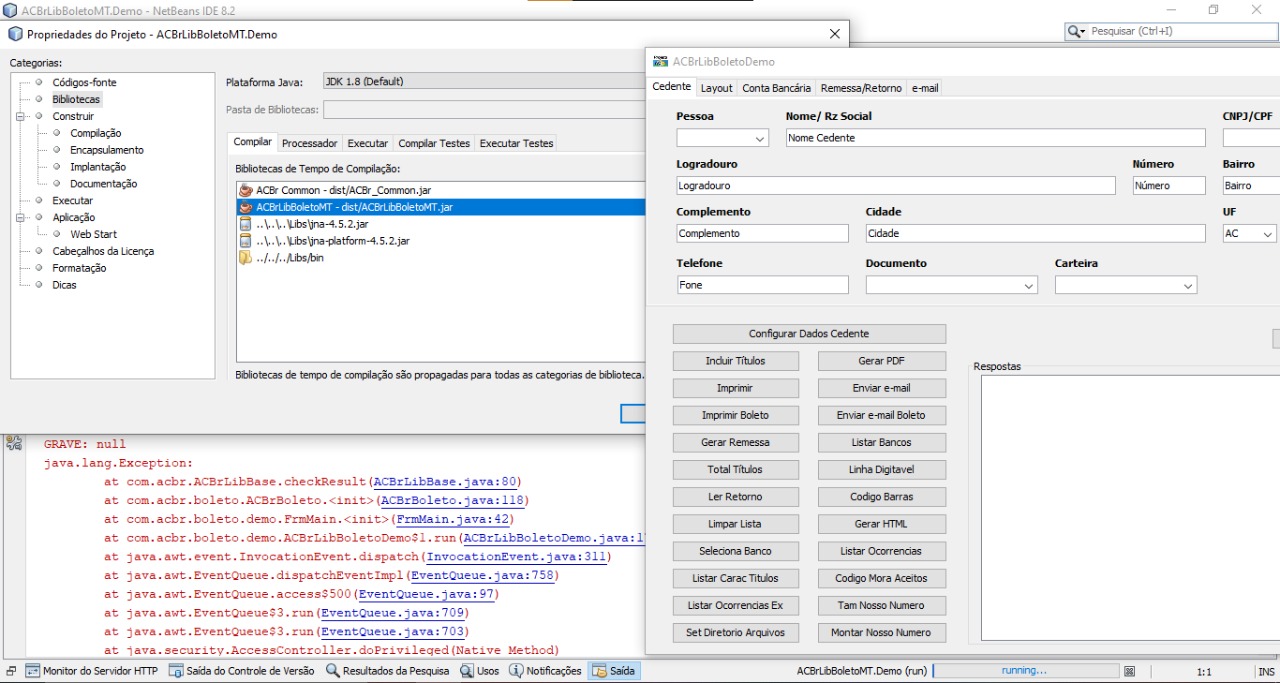Viewport: 1280px width, 683px height.
Task: Select Códigos-fonte category
Action: pyautogui.click(x=84, y=83)
